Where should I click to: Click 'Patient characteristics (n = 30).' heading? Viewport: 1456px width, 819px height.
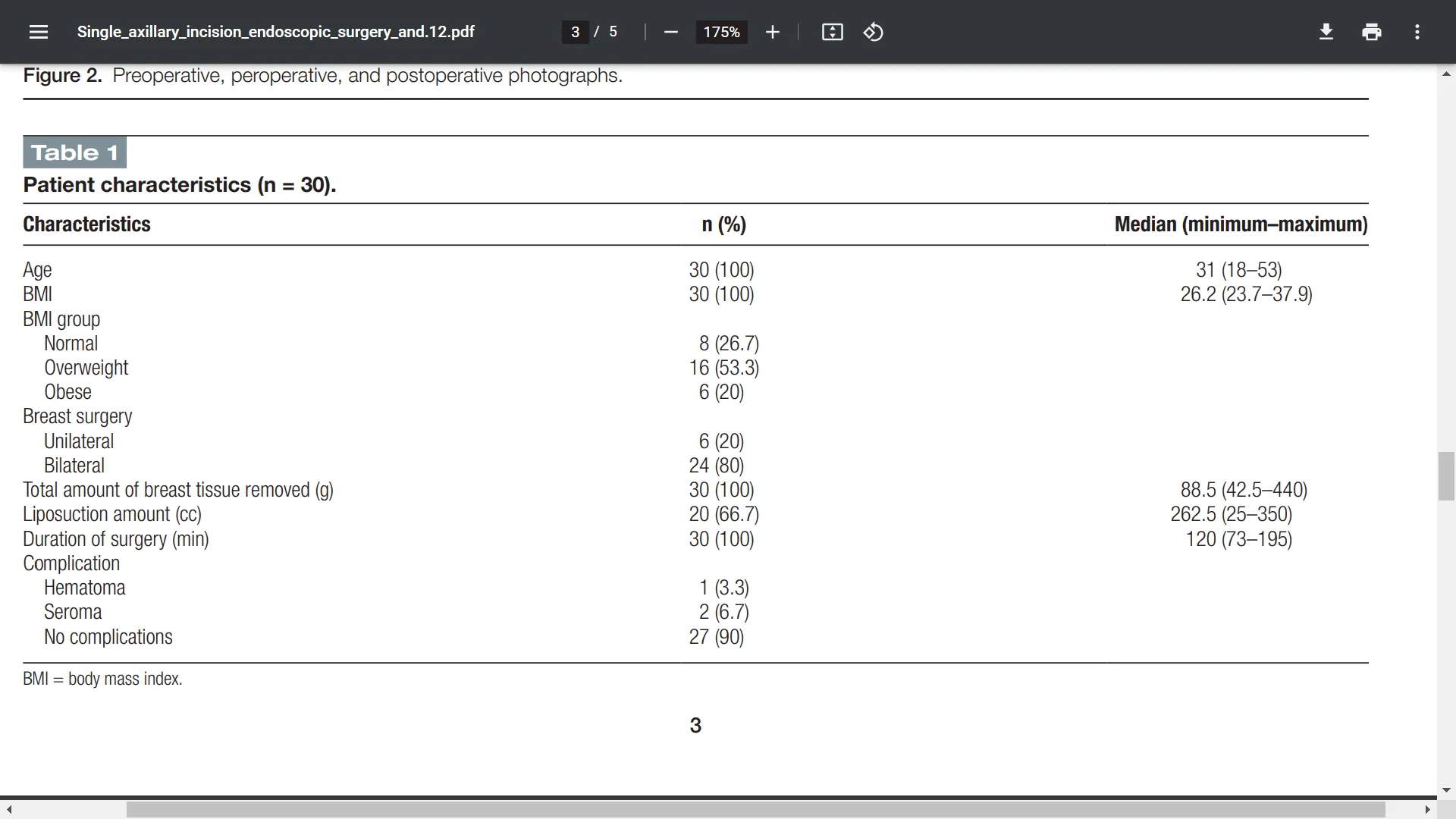[x=180, y=185]
